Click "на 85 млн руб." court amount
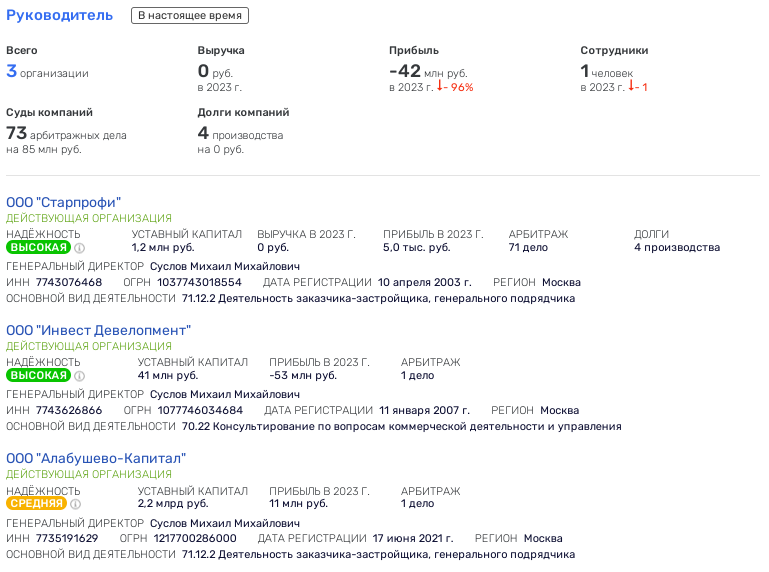This screenshot has width=769, height=572. tap(44, 150)
